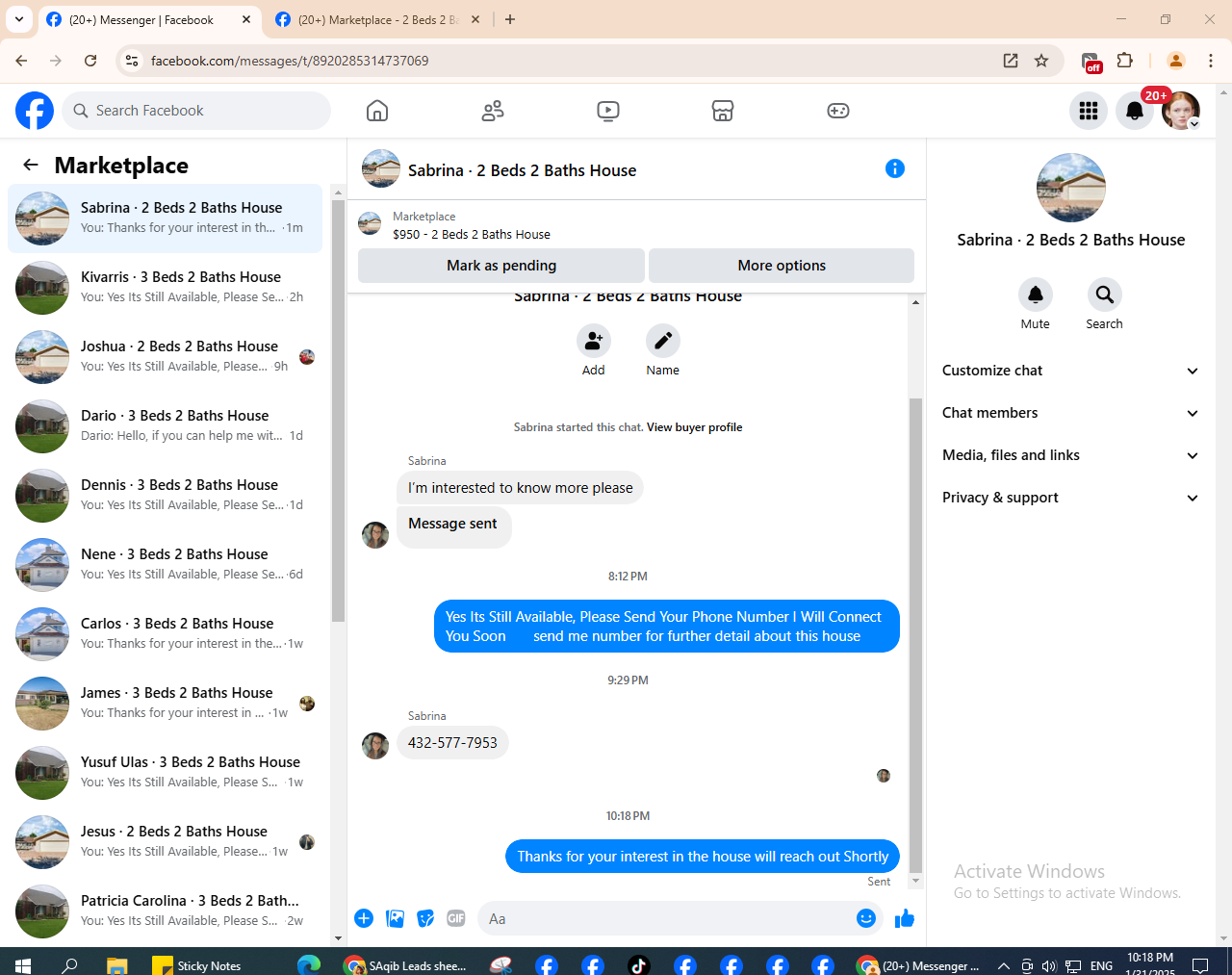Click the "I'm interested to know more please" message

tap(520, 488)
